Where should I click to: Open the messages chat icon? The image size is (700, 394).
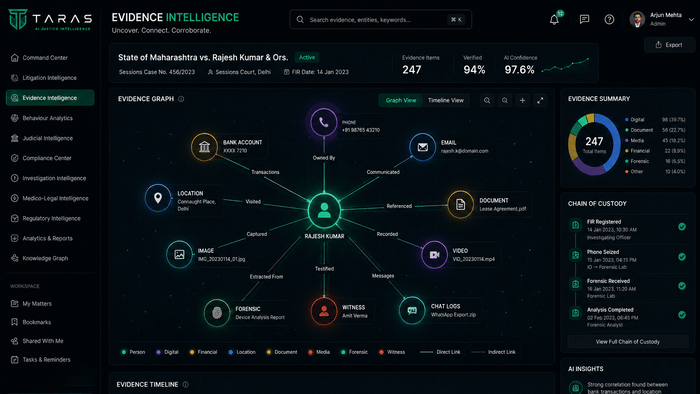pos(584,20)
